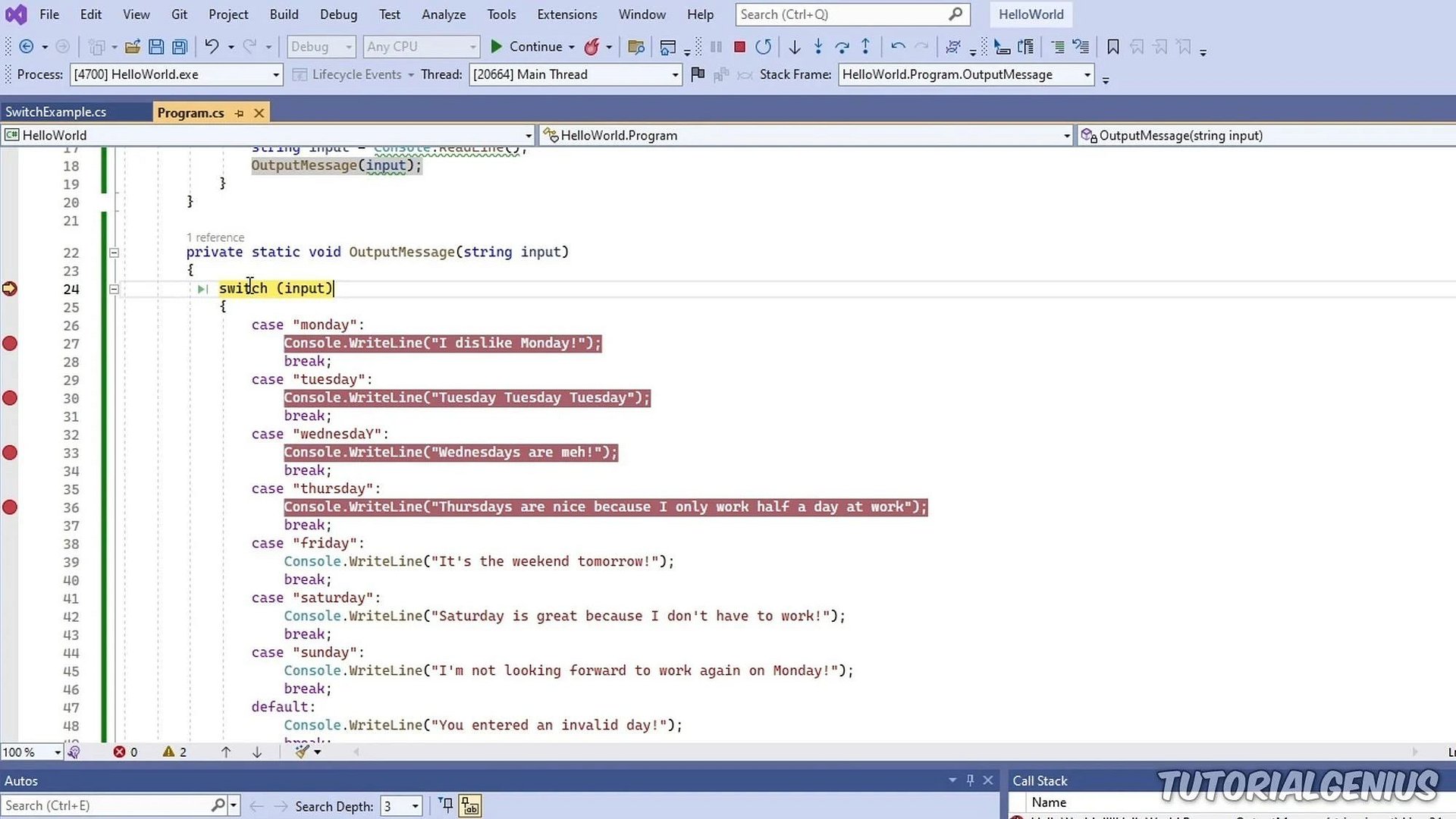Click the Step Out arrow icon
Screen dimensions: 1456x819
[865, 47]
